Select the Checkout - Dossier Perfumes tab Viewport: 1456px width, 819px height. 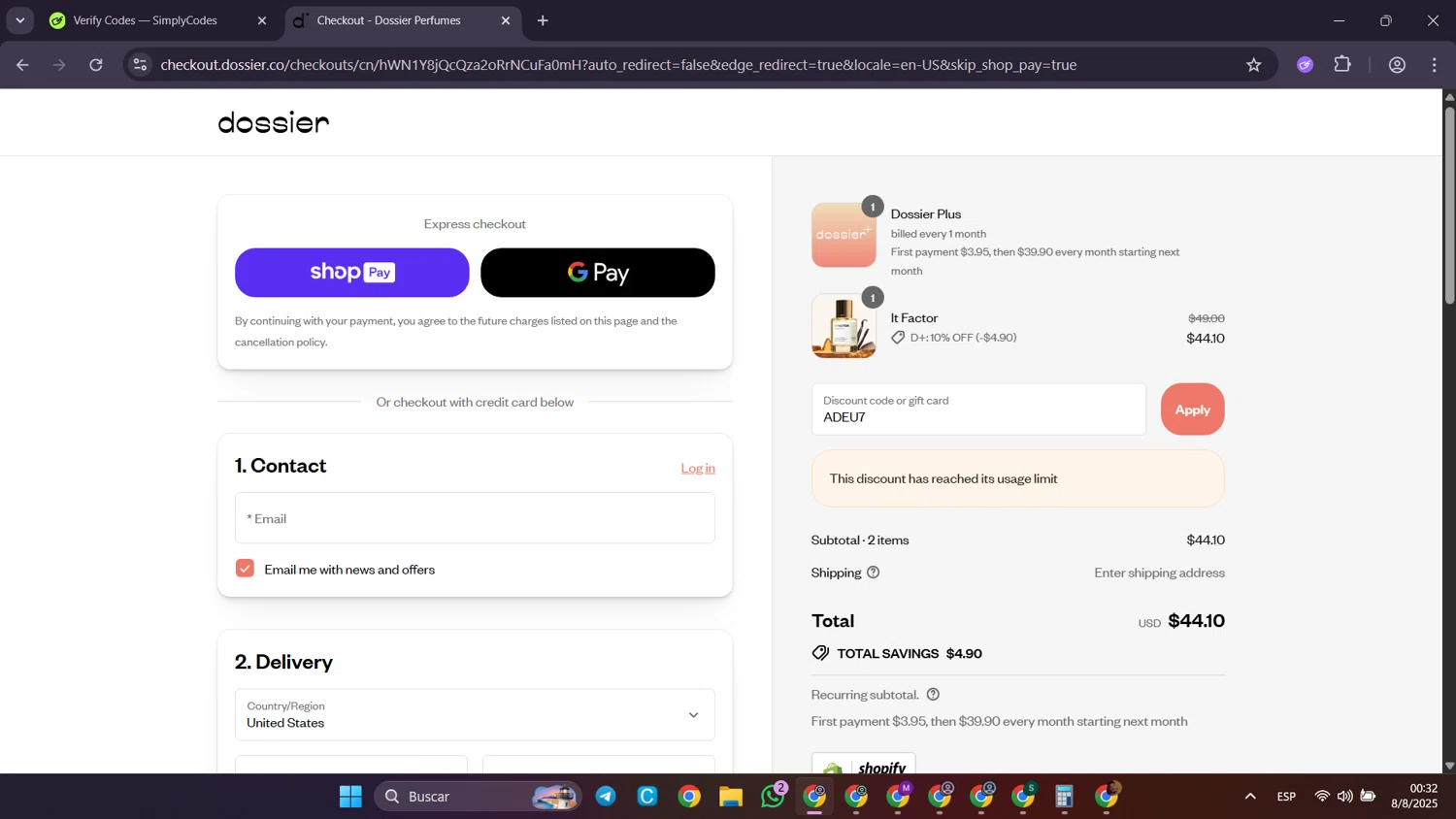click(x=389, y=20)
